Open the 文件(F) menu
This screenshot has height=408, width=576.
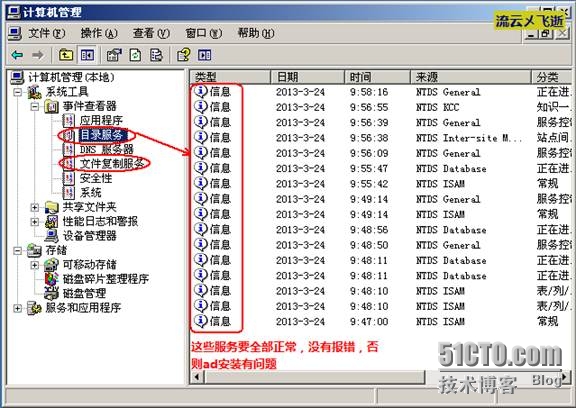[47, 33]
